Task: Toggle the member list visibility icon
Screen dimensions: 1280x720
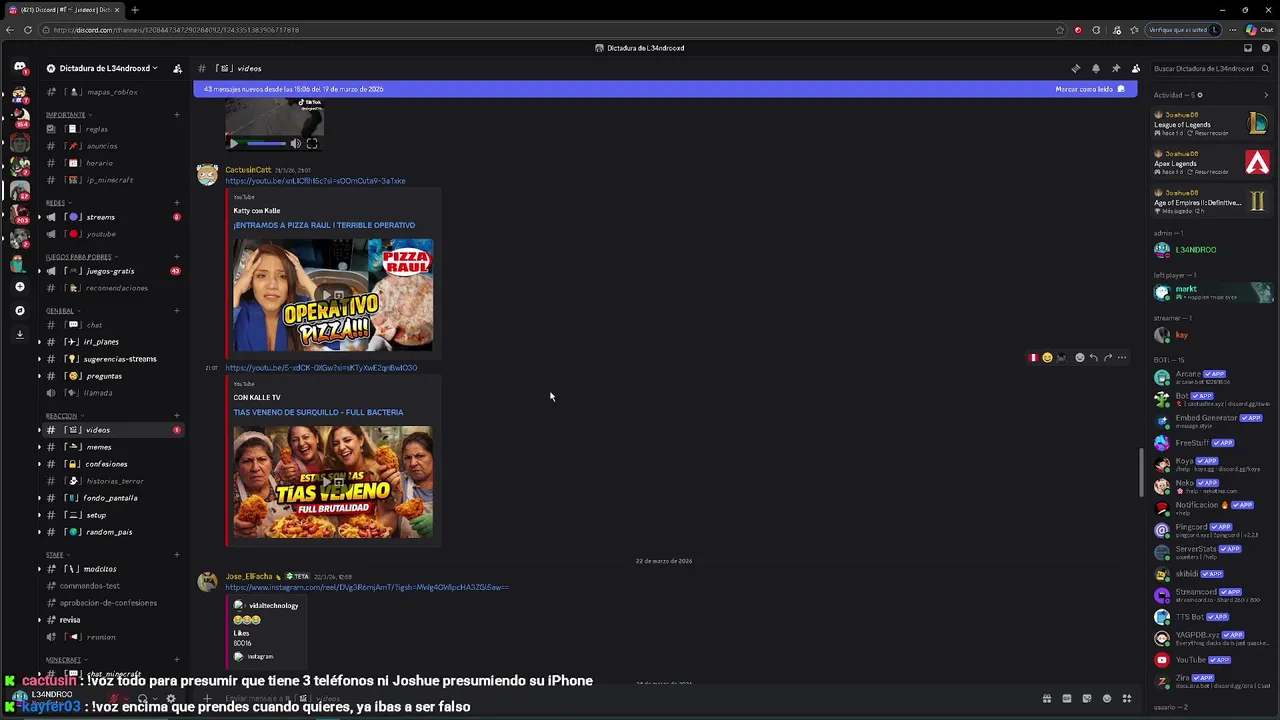Action: tap(1136, 68)
